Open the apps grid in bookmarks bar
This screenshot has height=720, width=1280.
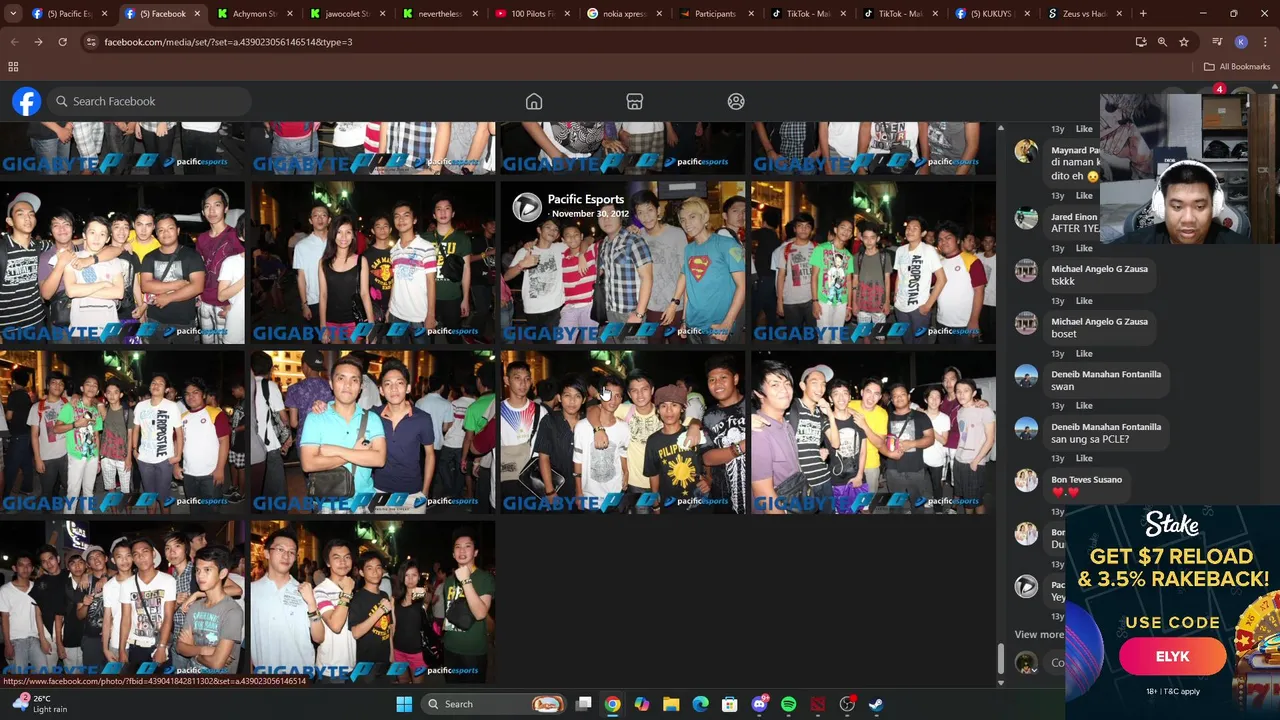coord(13,66)
